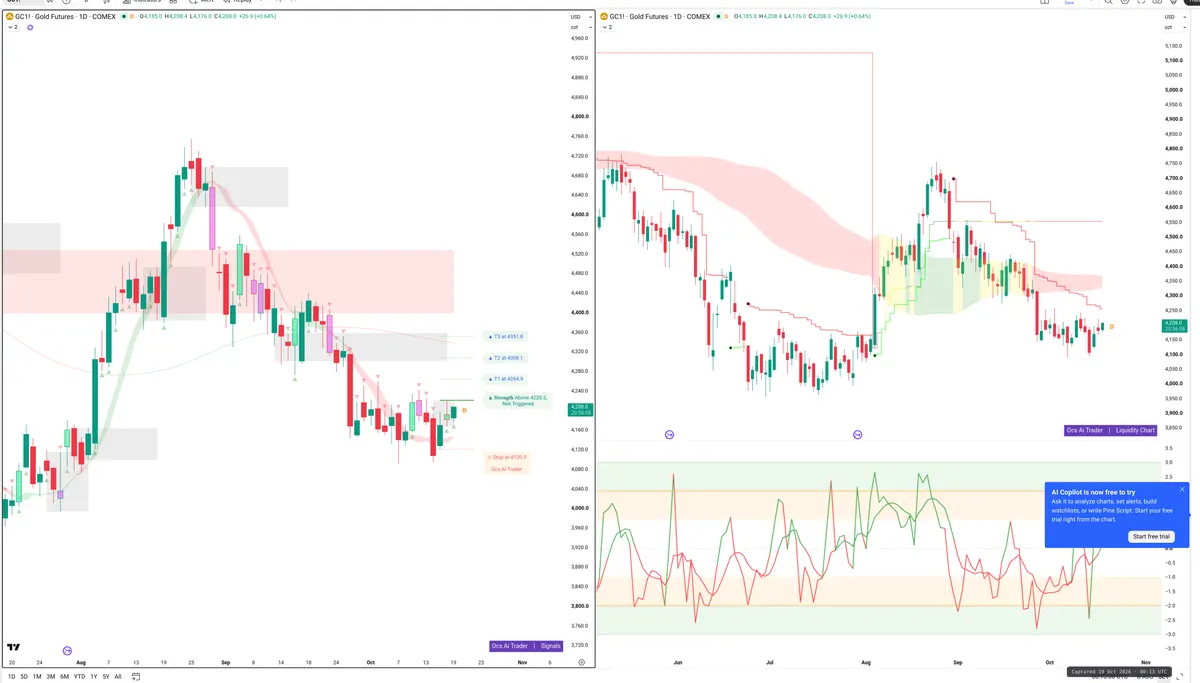Click the orange D marker beside the left chart's last candle

(464, 410)
